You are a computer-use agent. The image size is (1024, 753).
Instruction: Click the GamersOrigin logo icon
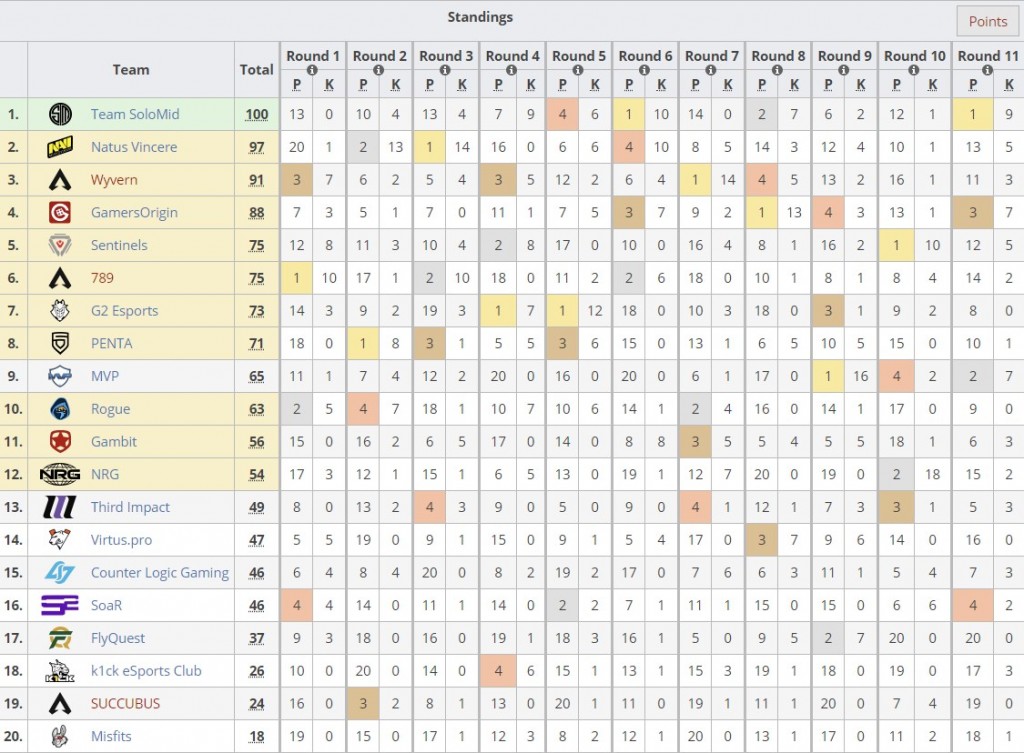coord(60,212)
